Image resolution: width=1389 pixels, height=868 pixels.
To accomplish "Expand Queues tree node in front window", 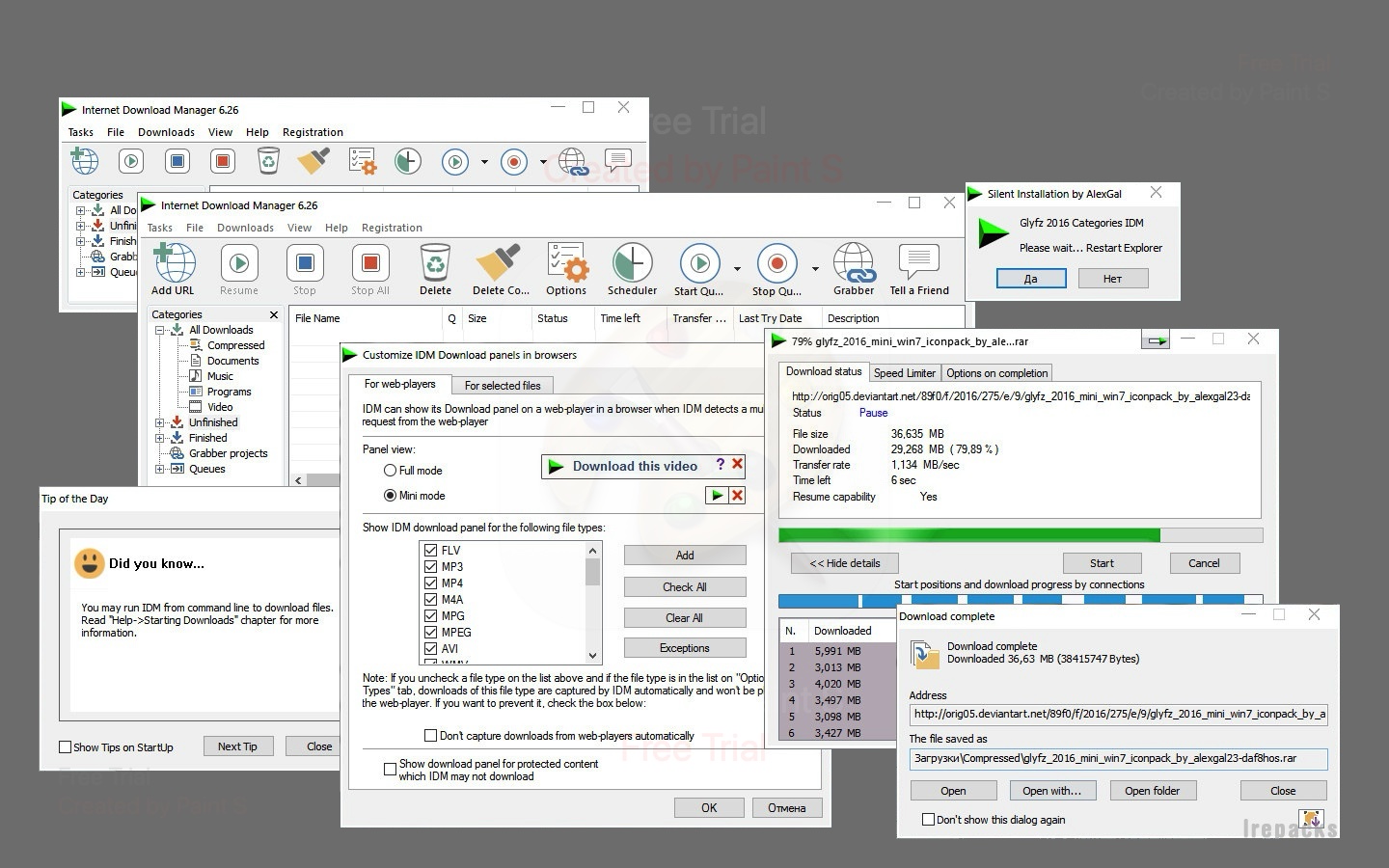I will [160, 469].
